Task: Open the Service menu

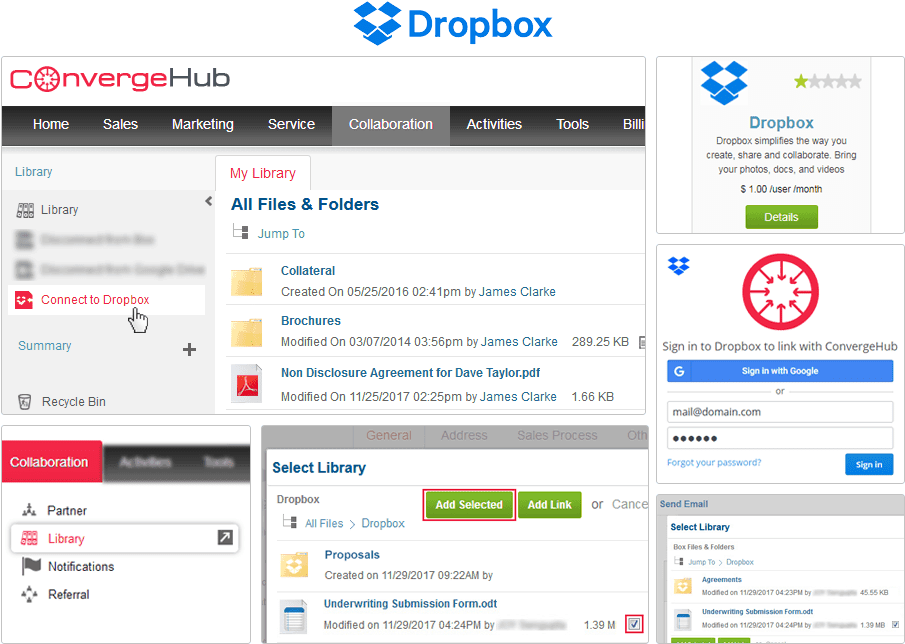Action: pos(291,124)
